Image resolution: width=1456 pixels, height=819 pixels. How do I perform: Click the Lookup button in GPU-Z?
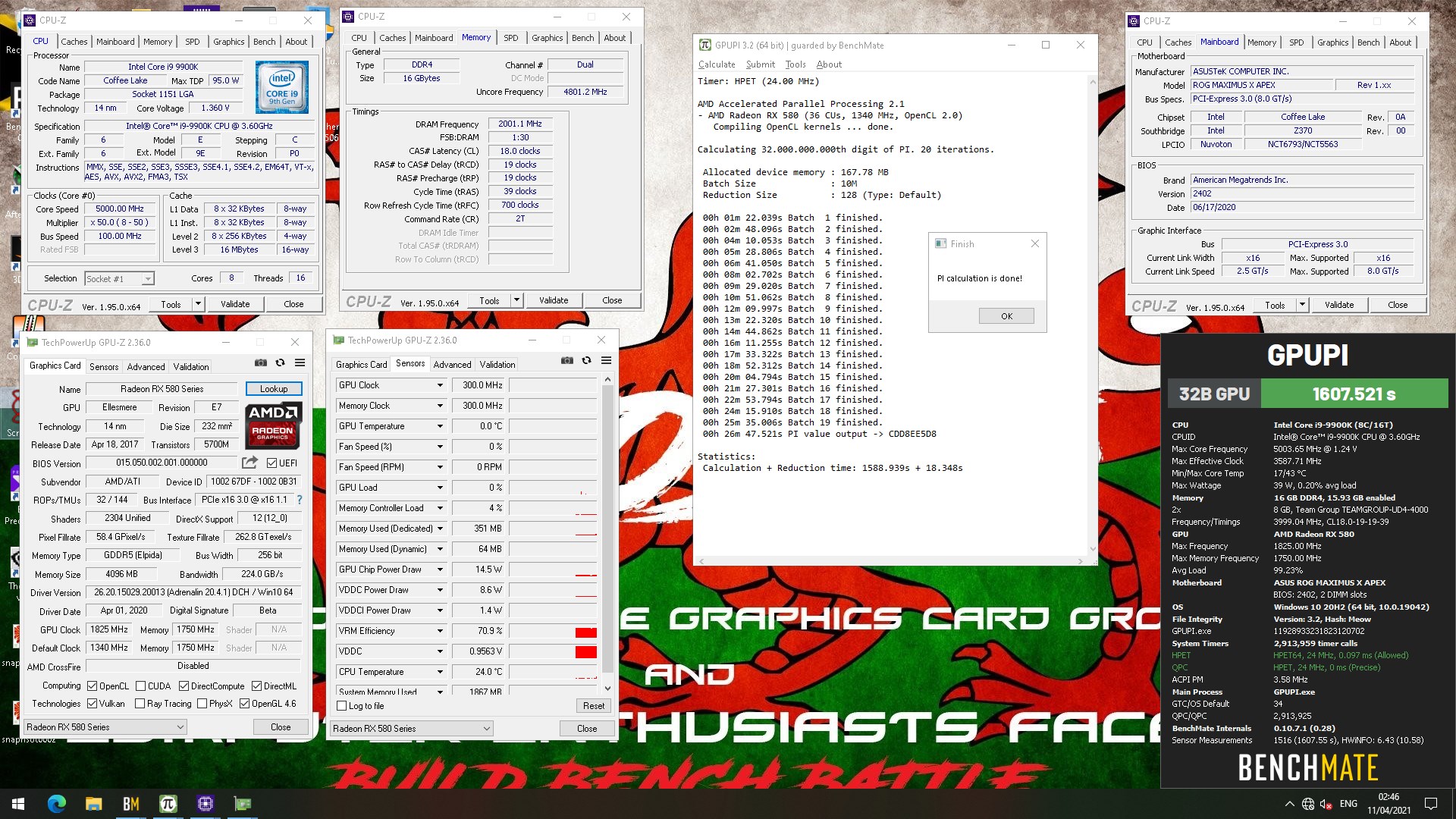(x=274, y=389)
